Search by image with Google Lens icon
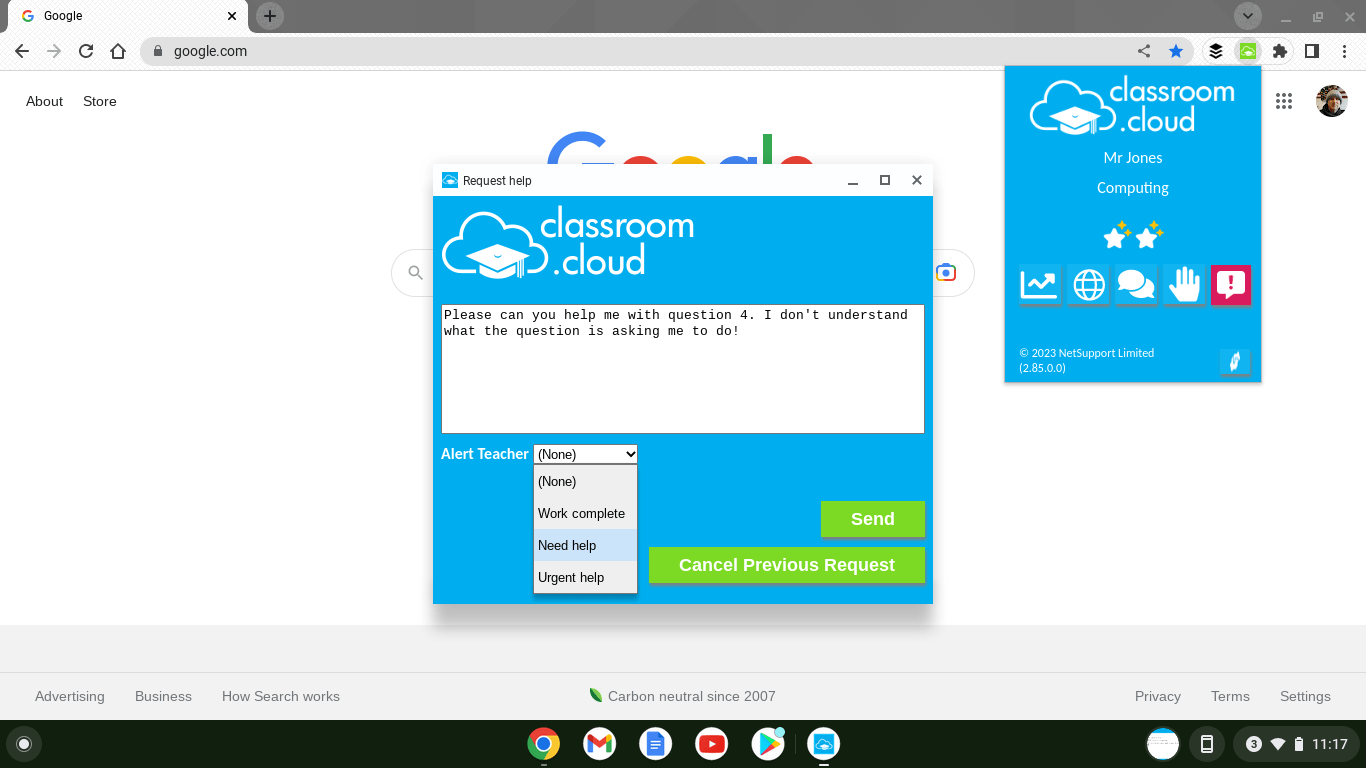Viewport: 1366px width, 768px height. pos(946,273)
